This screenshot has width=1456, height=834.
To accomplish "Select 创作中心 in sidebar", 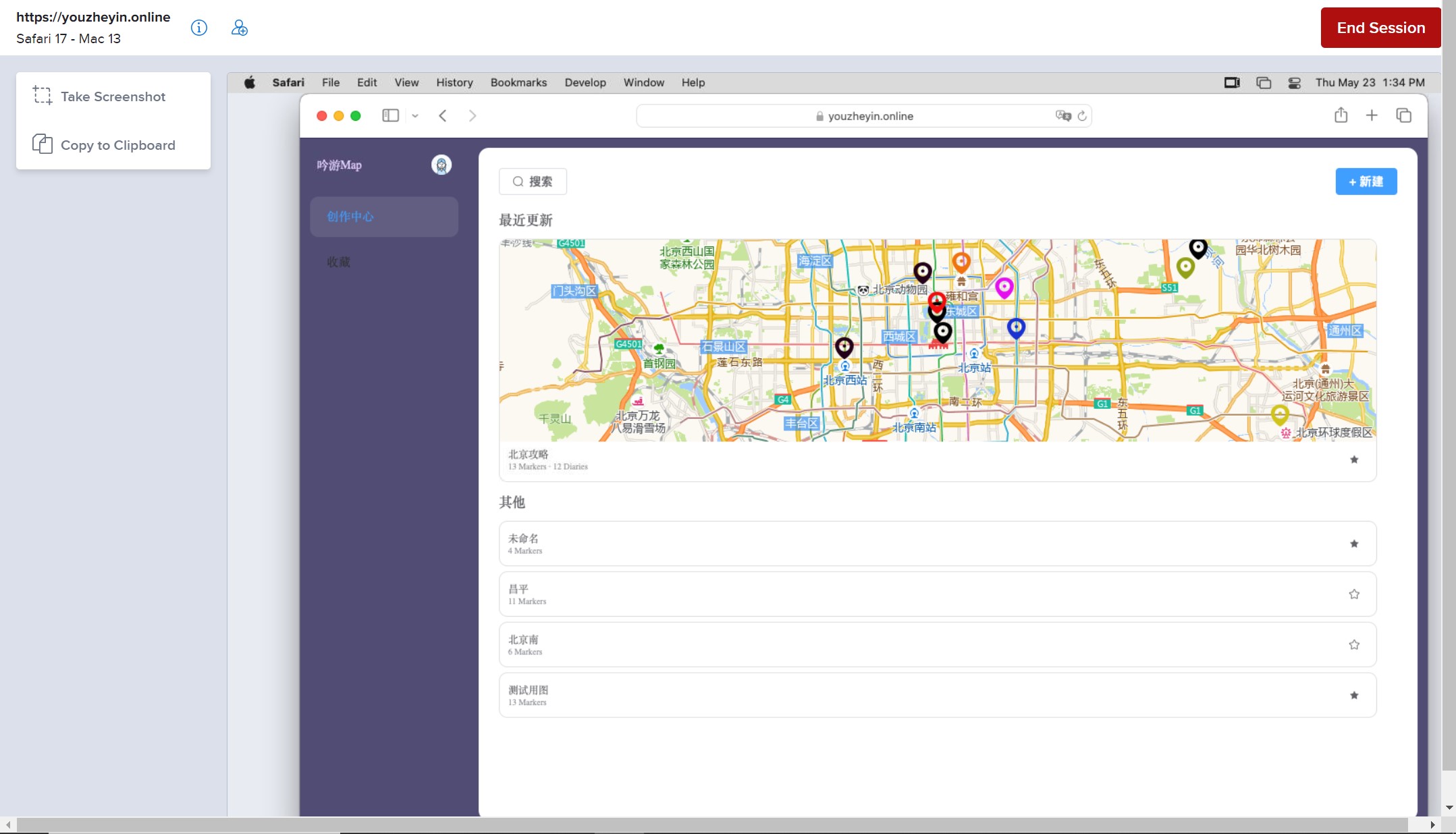I will pos(384,217).
